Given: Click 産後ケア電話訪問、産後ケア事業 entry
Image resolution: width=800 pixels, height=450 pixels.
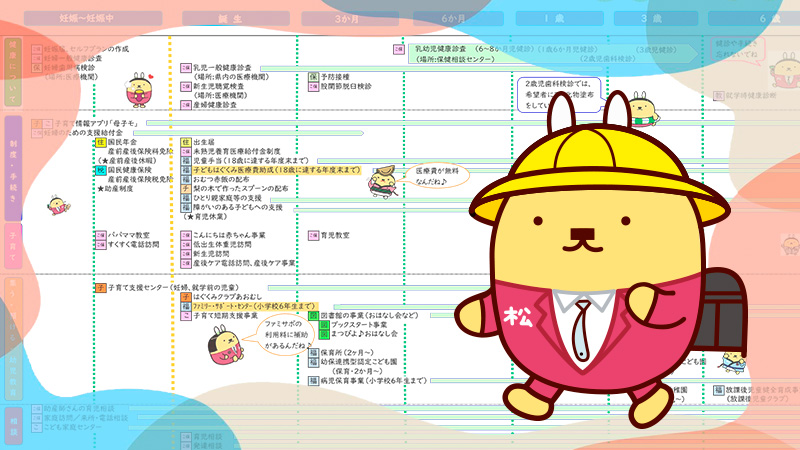Looking at the screenshot, I should point(244,263).
